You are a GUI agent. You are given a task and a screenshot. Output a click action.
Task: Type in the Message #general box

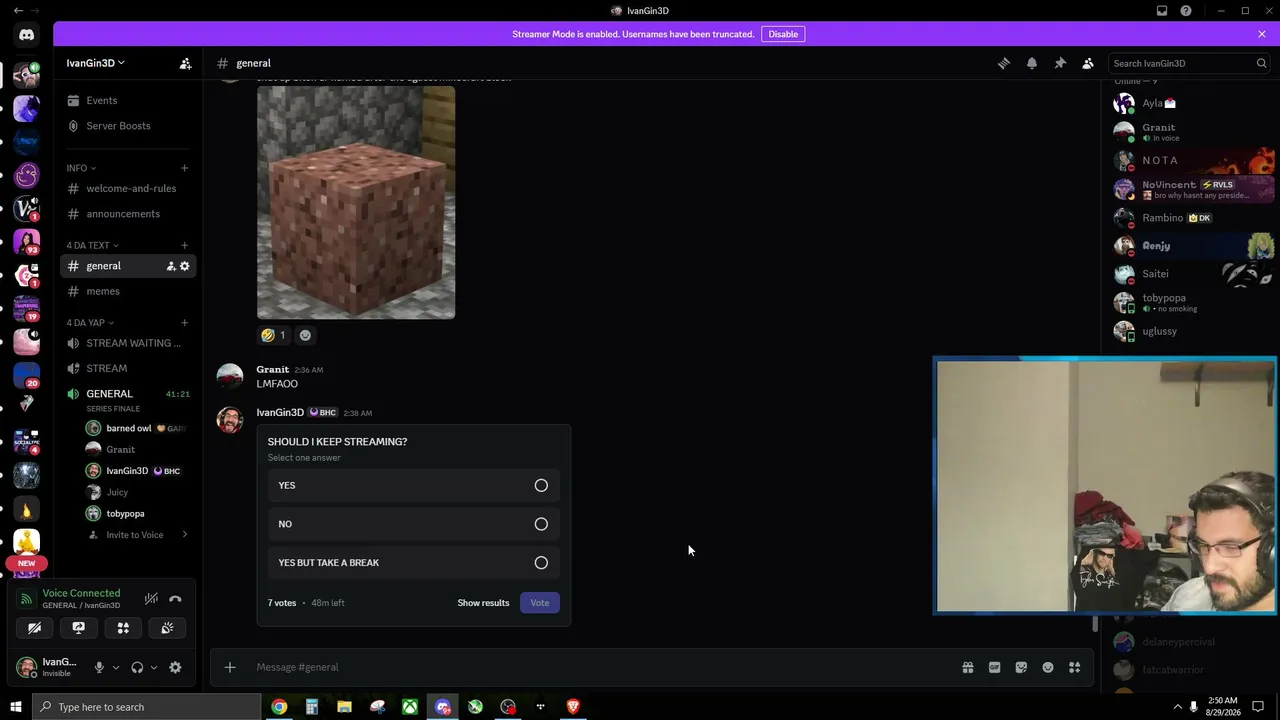pyautogui.click(x=600, y=667)
